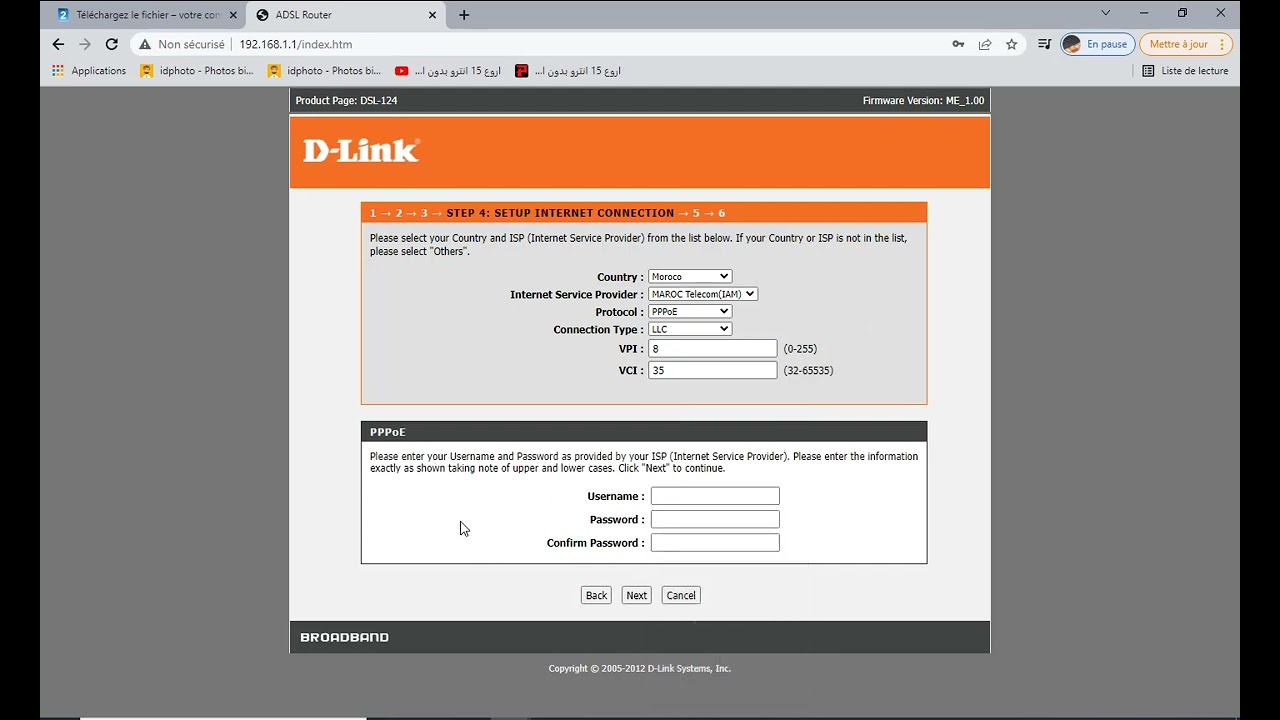Focus the Username field
This screenshot has height=720, width=1280.
coord(715,496)
